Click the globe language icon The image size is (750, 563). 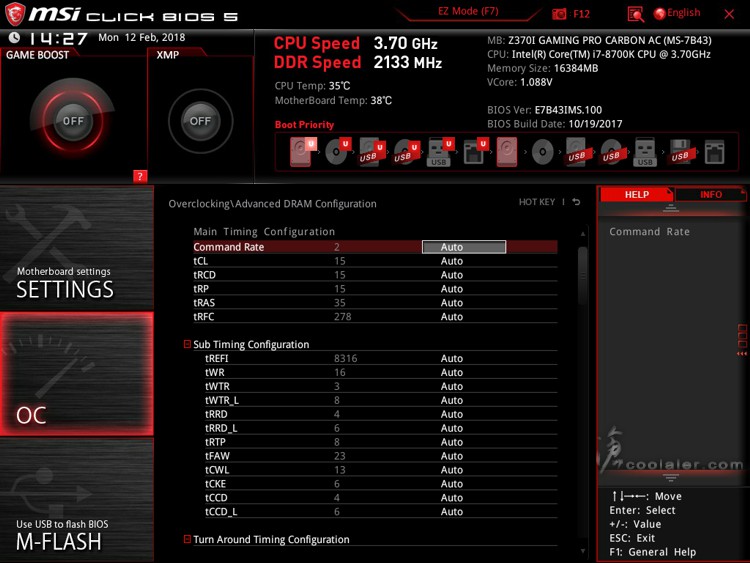click(x=660, y=14)
